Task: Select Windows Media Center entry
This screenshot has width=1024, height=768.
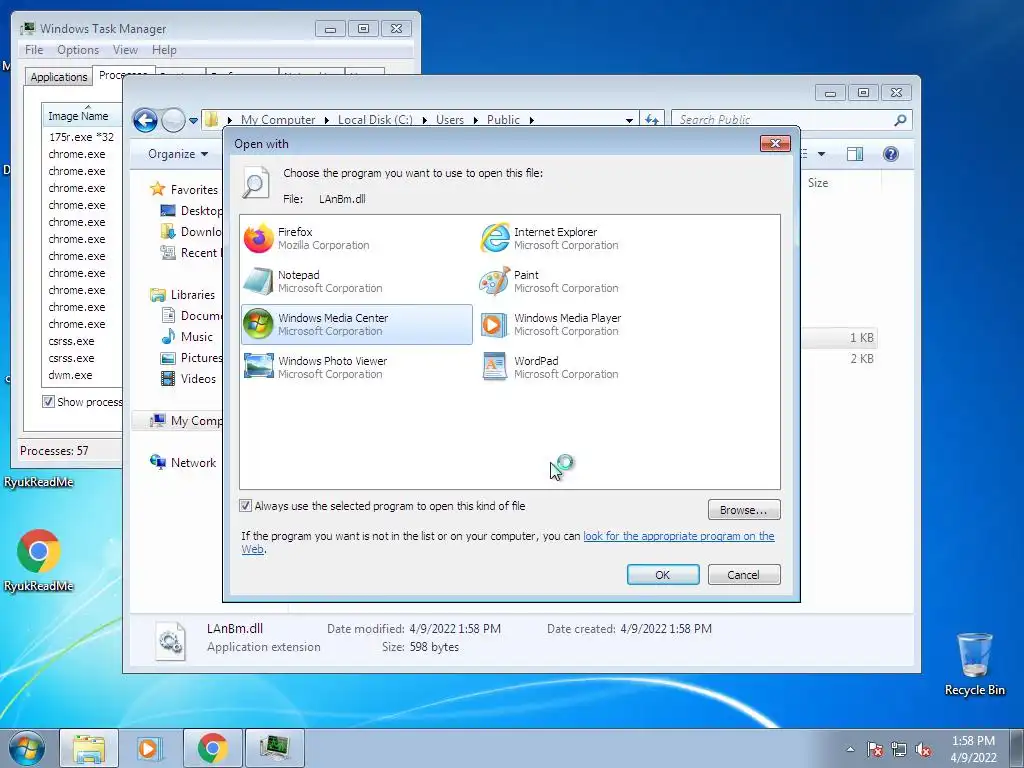Action: click(x=357, y=324)
